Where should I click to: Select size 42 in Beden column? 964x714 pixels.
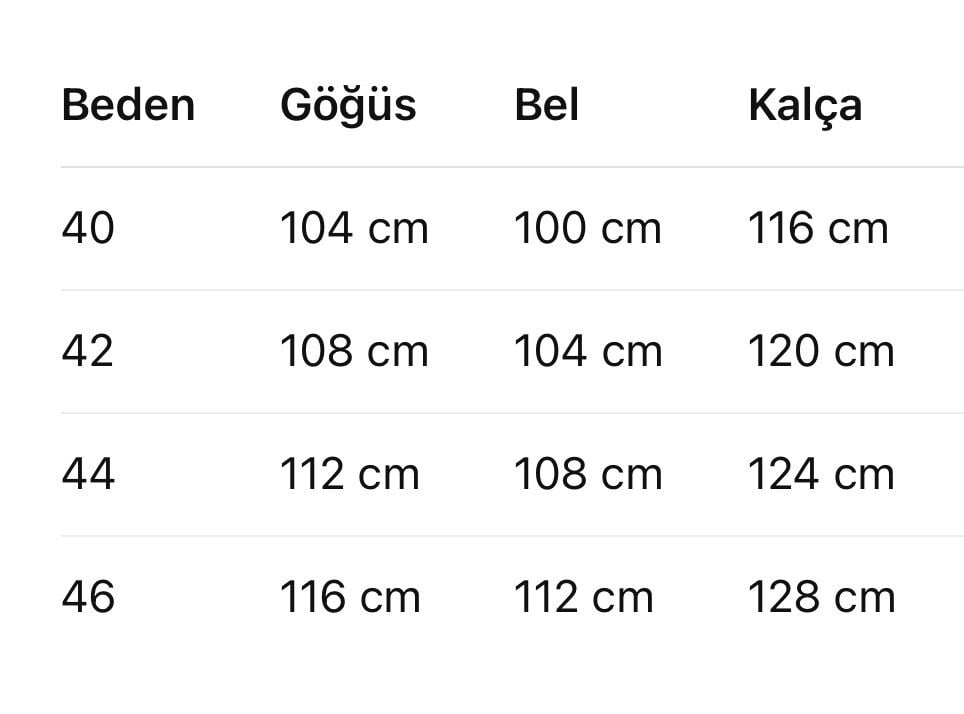click(x=88, y=352)
